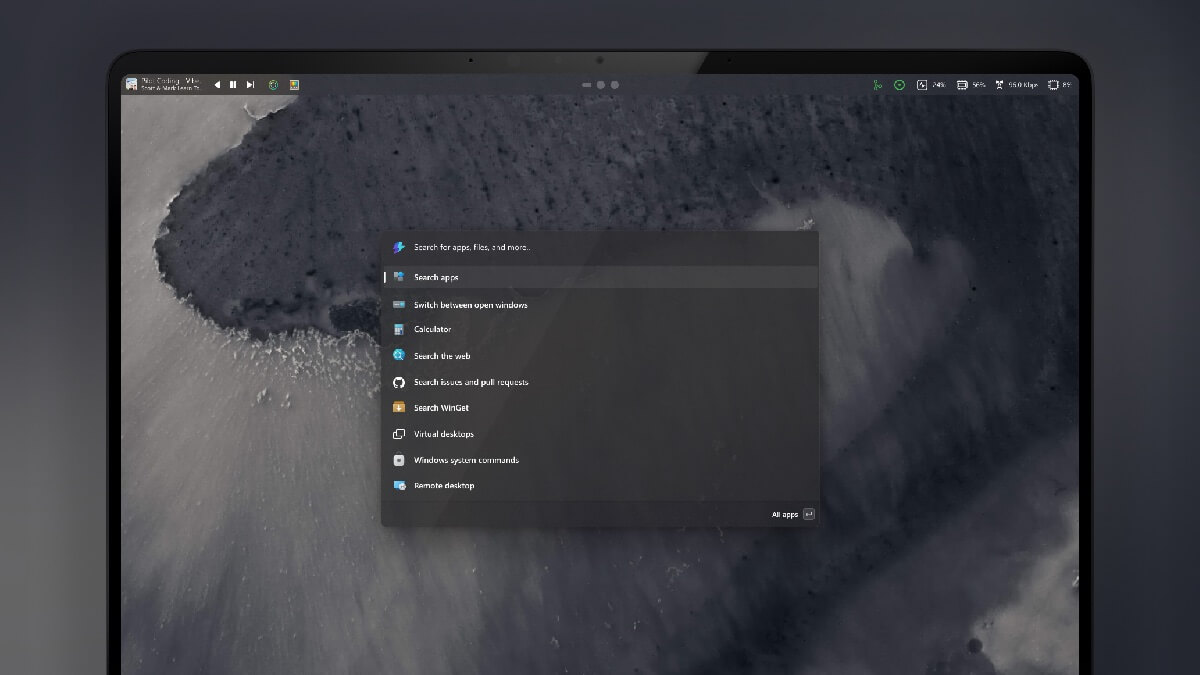Pause the currently playing track
1200x675 pixels.
coord(232,84)
